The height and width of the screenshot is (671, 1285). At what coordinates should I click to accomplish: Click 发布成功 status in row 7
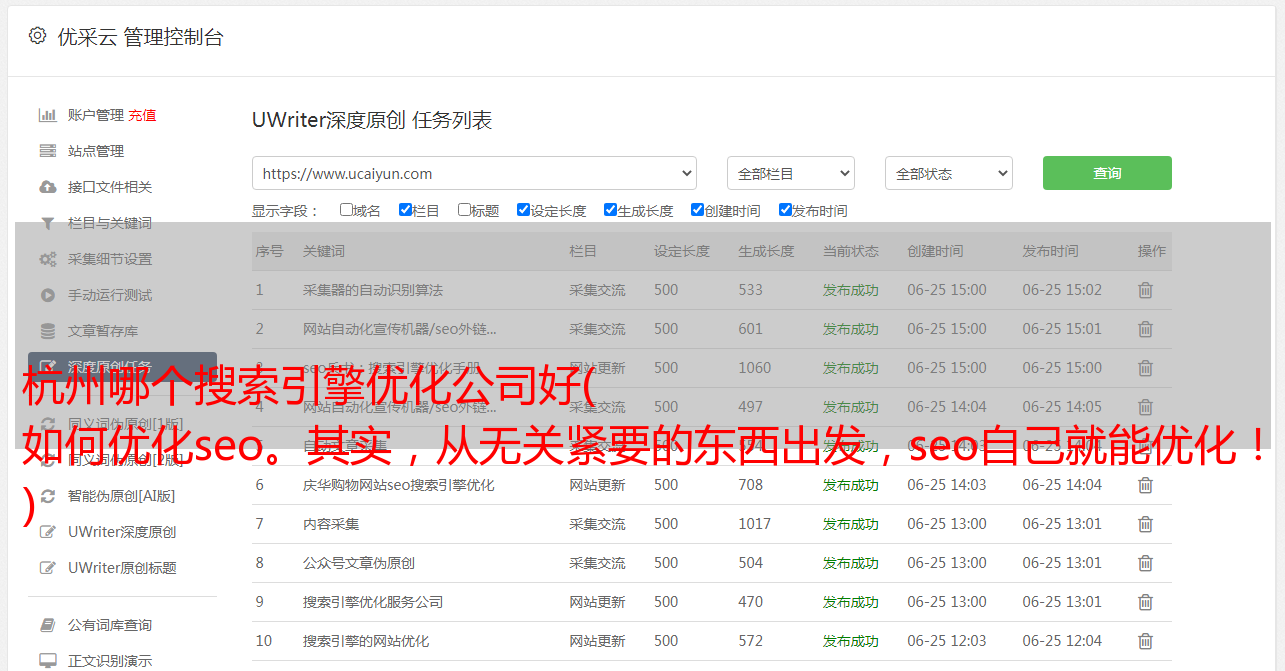click(x=851, y=524)
